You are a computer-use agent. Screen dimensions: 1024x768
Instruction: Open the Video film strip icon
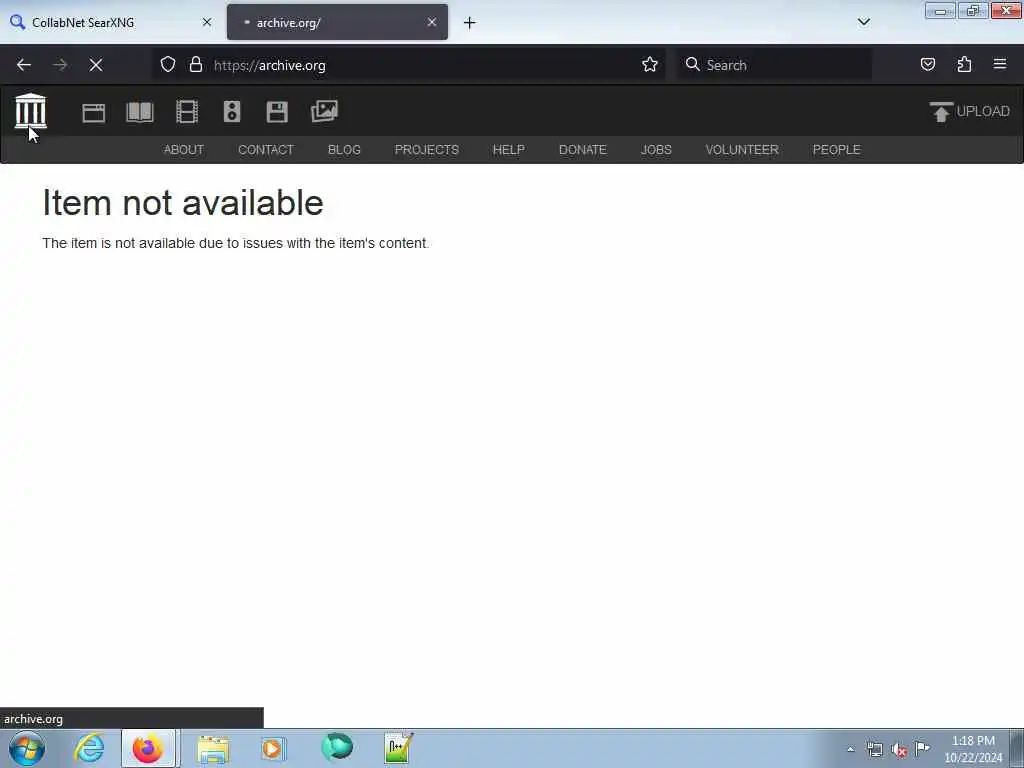click(187, 112)
